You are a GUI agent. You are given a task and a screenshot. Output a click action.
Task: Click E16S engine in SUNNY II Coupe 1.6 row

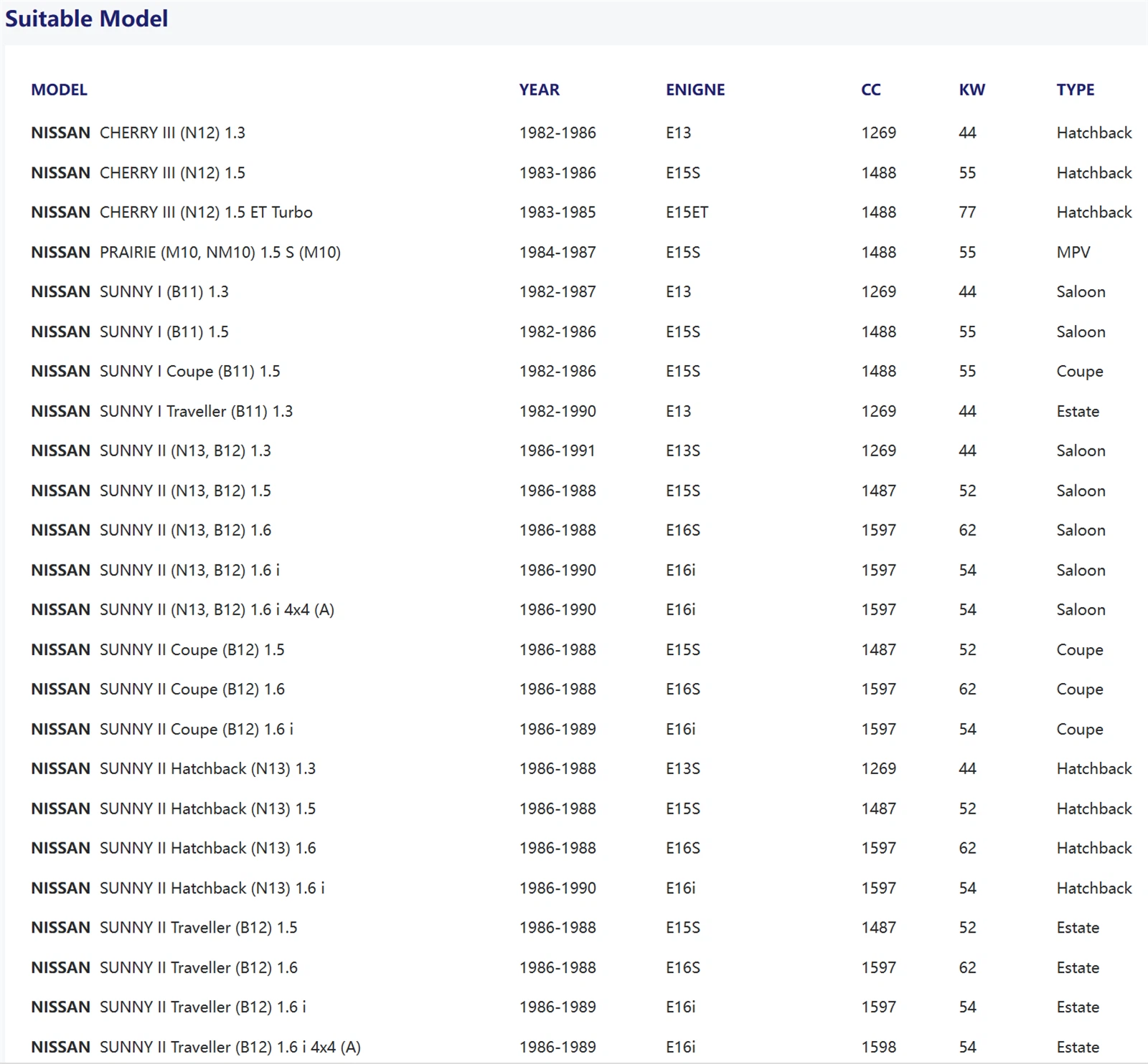tap(683, 689)
